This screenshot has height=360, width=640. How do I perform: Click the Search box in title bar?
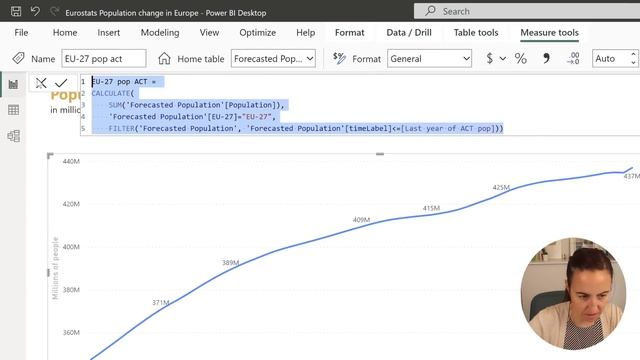(527, 11)
